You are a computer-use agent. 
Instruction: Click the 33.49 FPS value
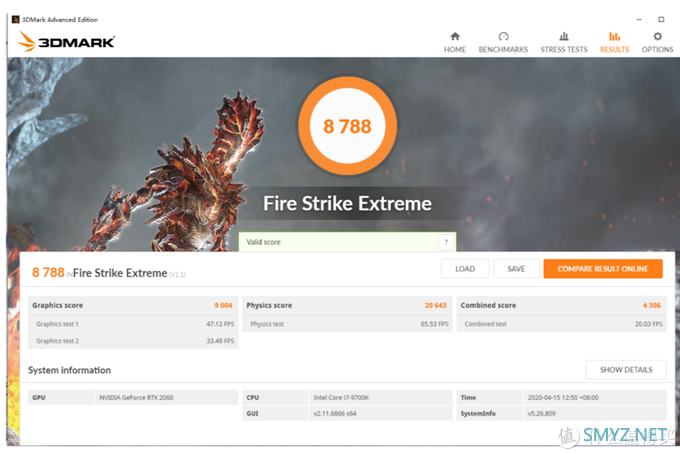pyautogui.click(x=220, y=341)
